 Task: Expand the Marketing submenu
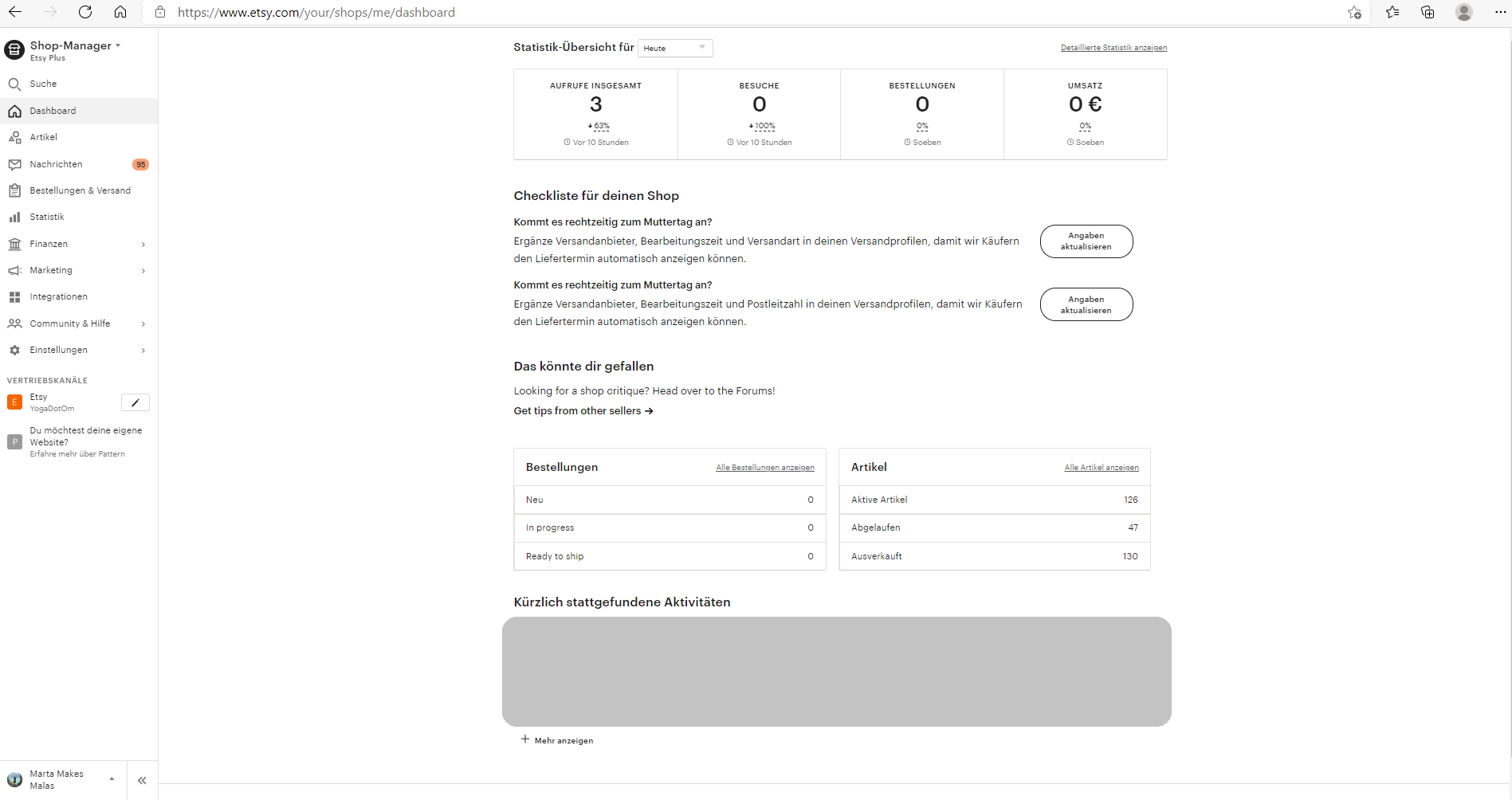pyautogui.click(x=143, y=270)
